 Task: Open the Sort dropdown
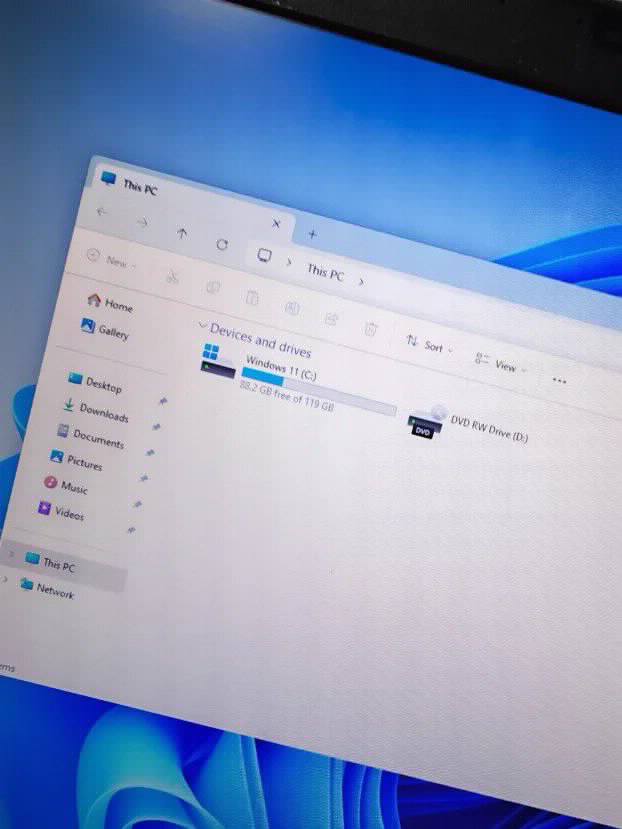point(429,345)
